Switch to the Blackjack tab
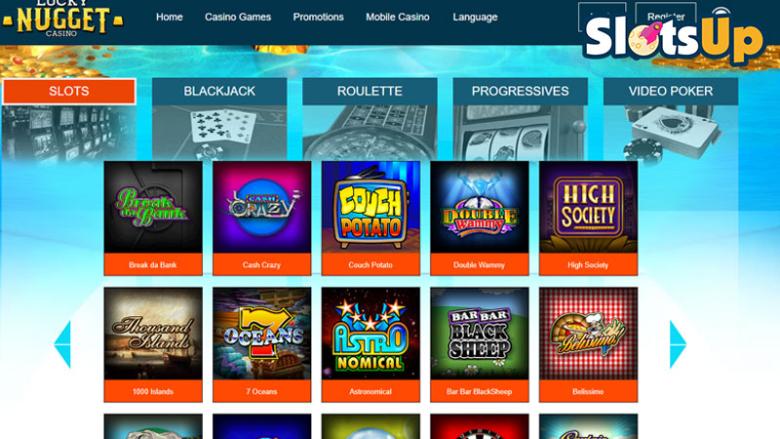The width and height of the screenshot is (780, 439). (219, 91)
